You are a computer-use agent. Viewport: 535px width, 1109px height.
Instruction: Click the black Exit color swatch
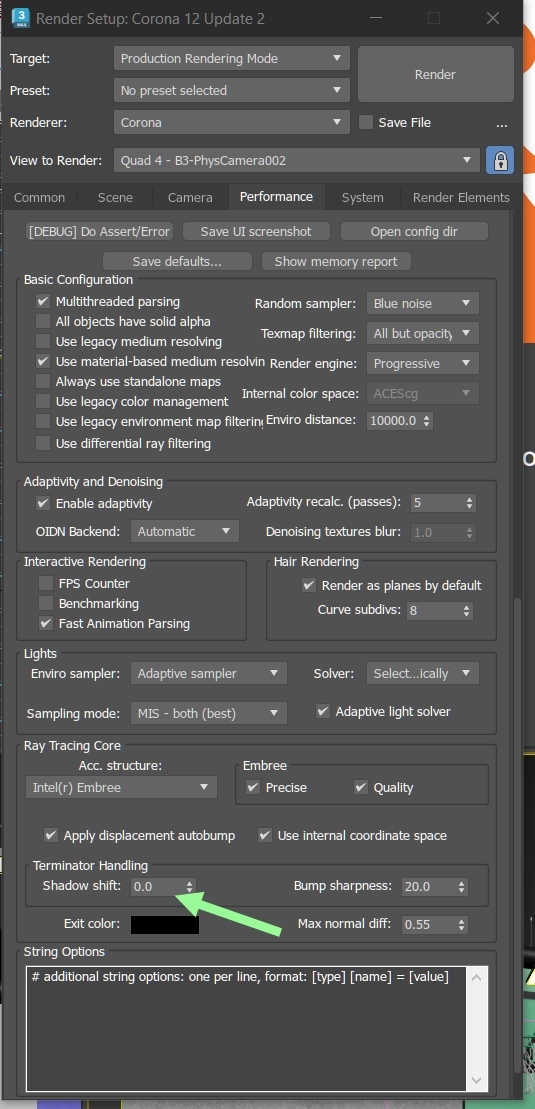tap(165, 924)
